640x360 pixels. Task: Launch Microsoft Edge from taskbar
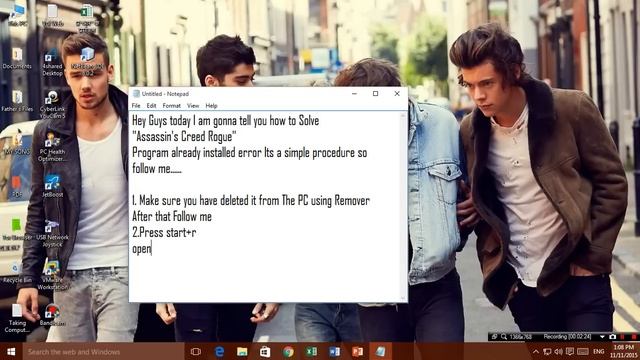219,351
